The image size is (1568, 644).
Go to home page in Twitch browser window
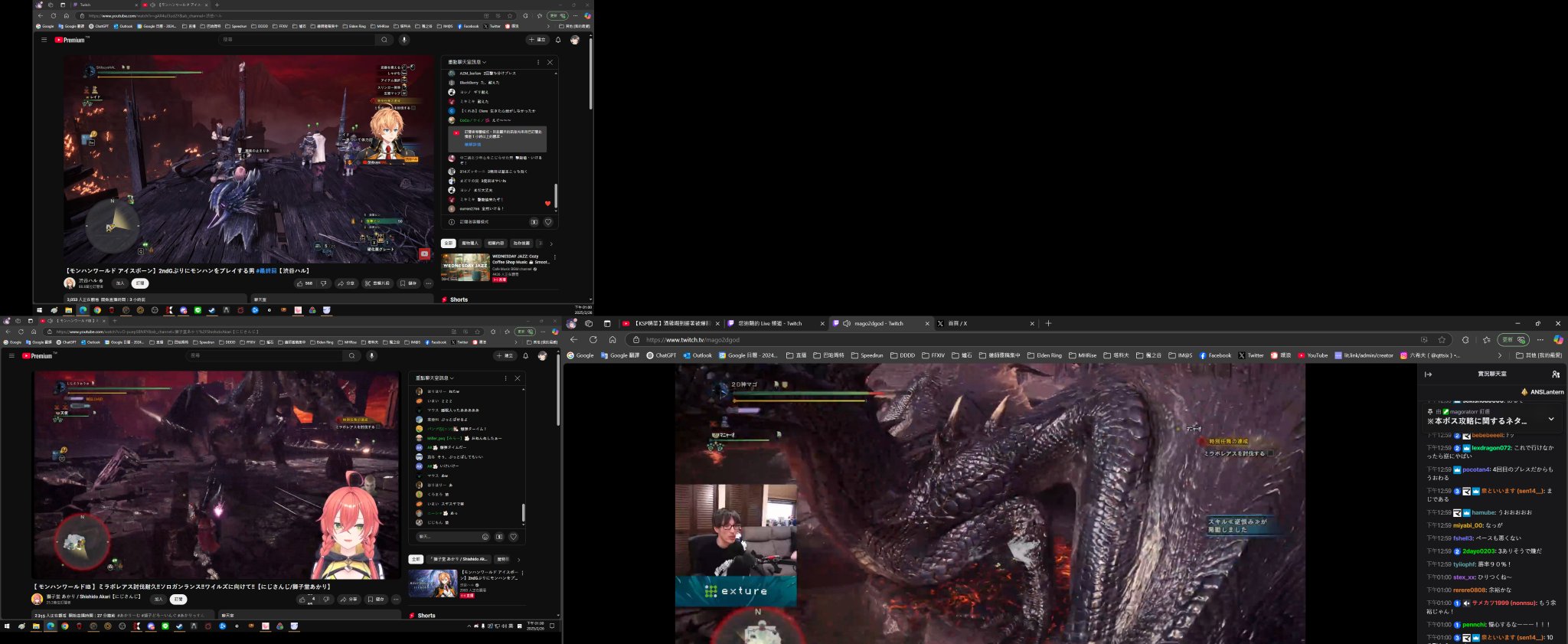point(612,340)
